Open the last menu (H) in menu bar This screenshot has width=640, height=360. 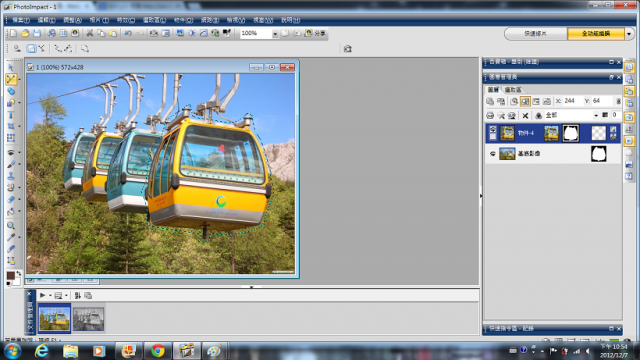(291, 20)
